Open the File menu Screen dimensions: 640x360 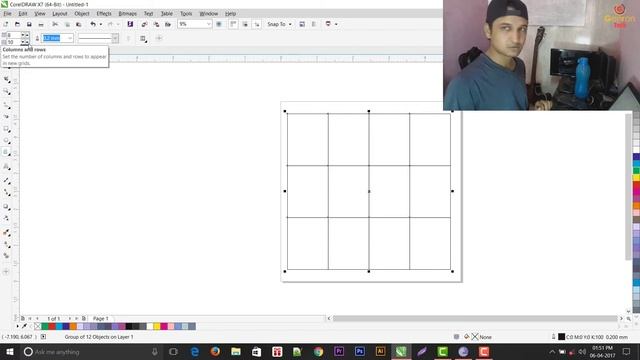tap(7, 13)
